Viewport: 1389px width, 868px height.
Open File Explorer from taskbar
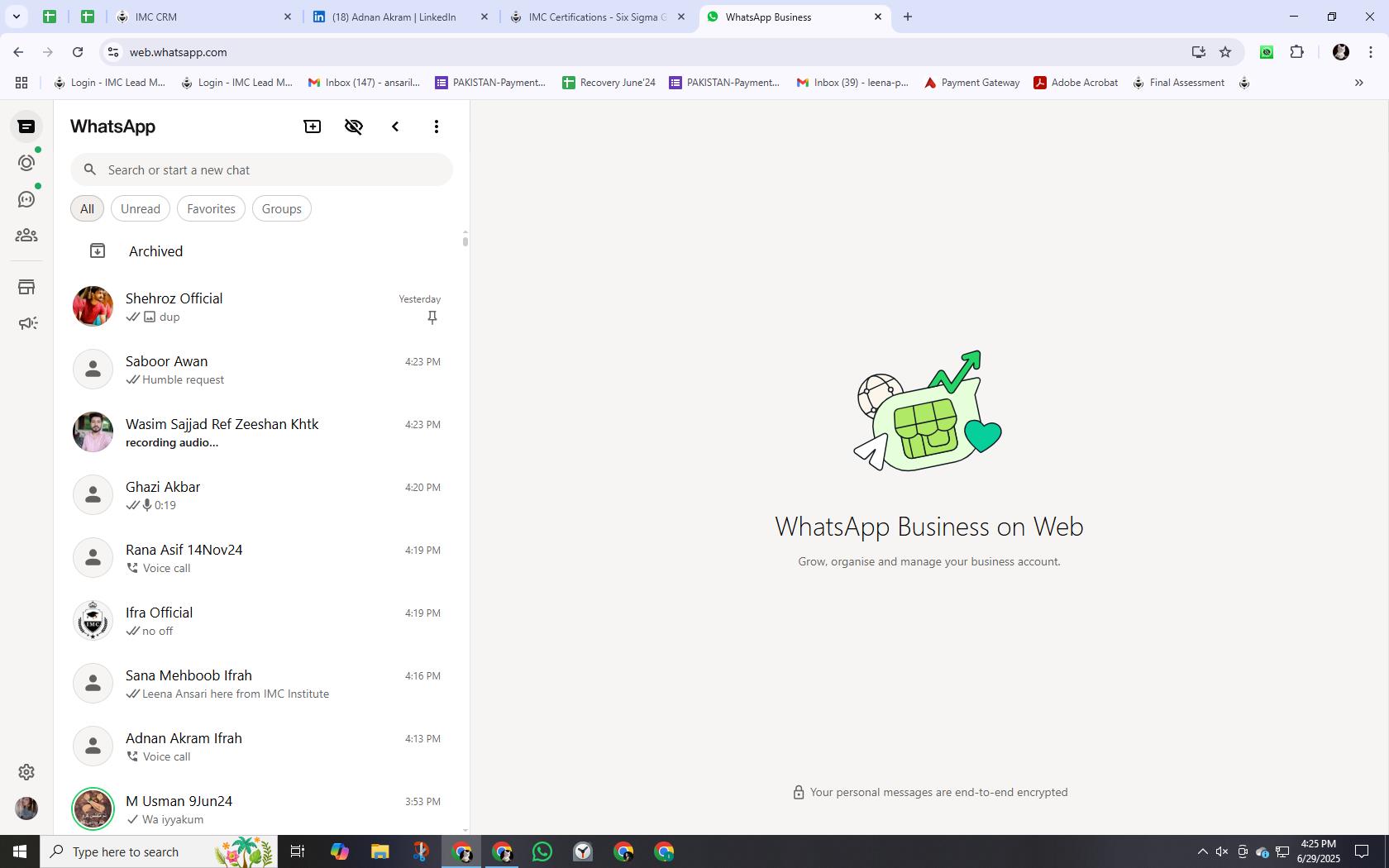tap(379, 851)
